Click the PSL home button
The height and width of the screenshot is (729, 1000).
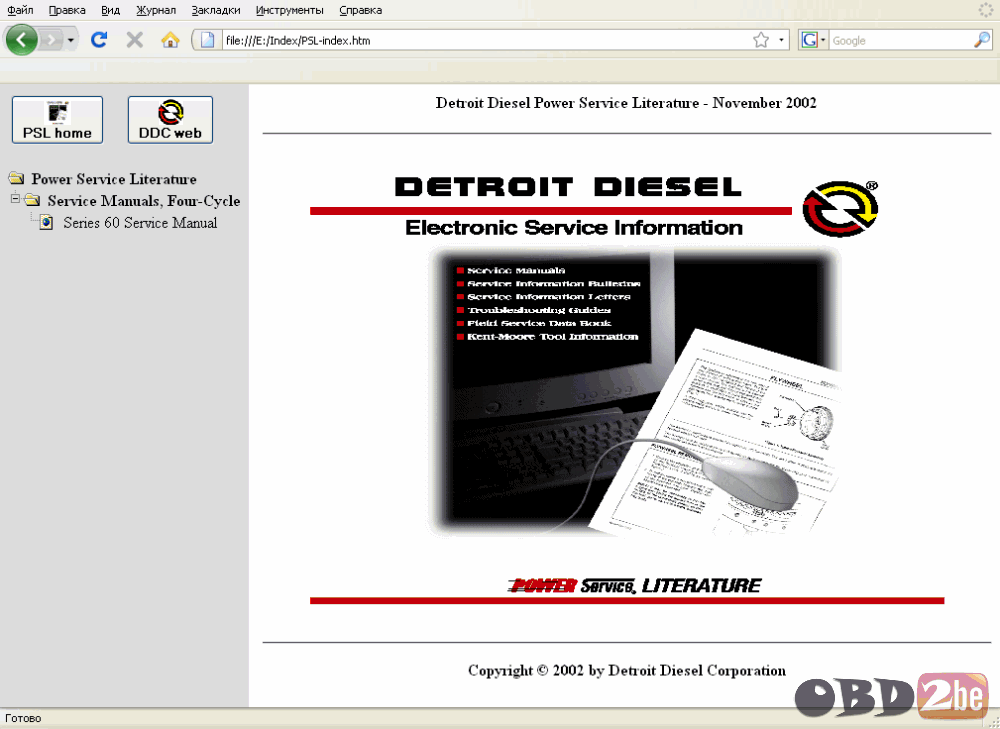[x=57, y=120]
